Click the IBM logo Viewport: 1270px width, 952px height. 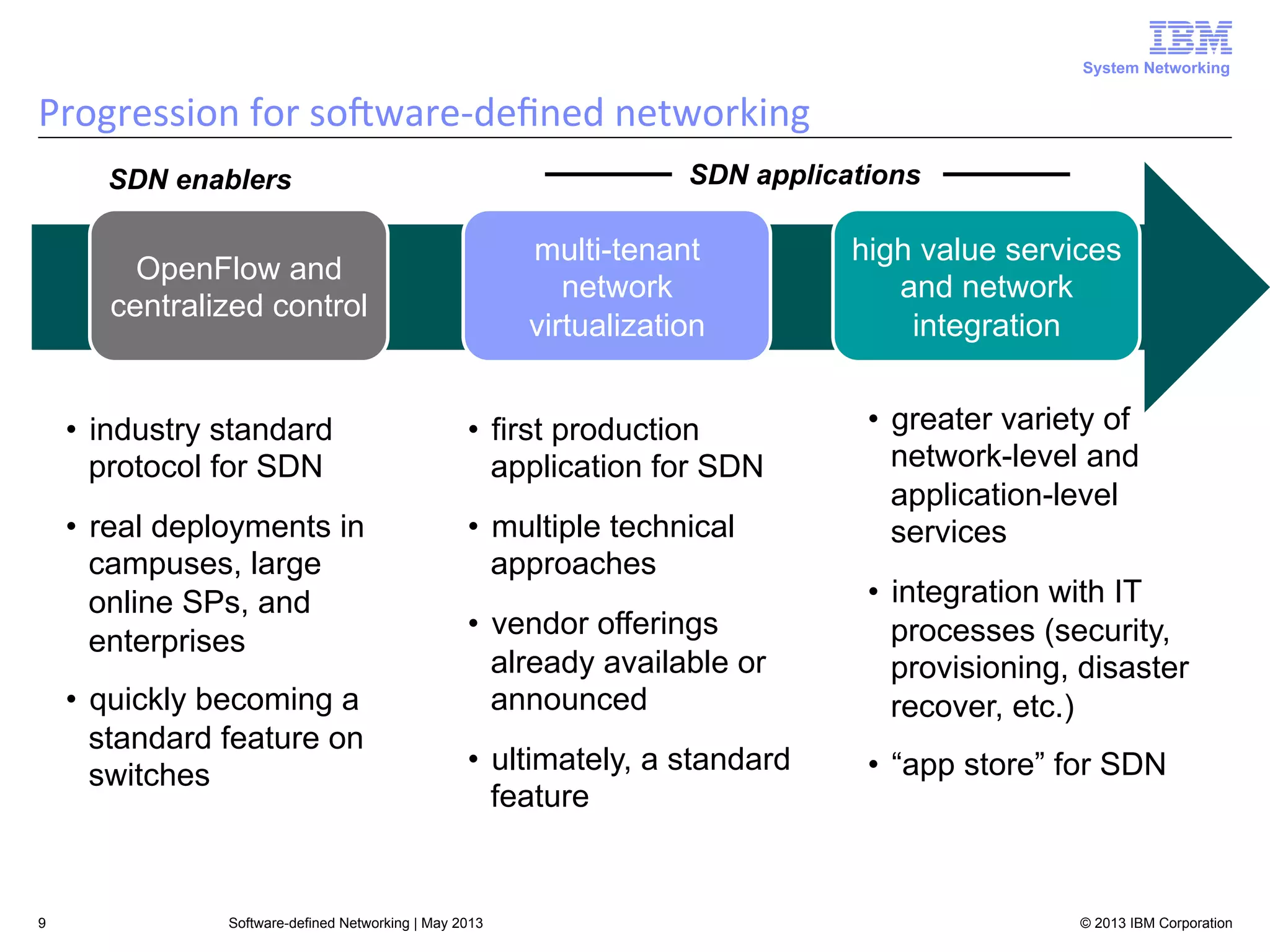[1190, 38]
